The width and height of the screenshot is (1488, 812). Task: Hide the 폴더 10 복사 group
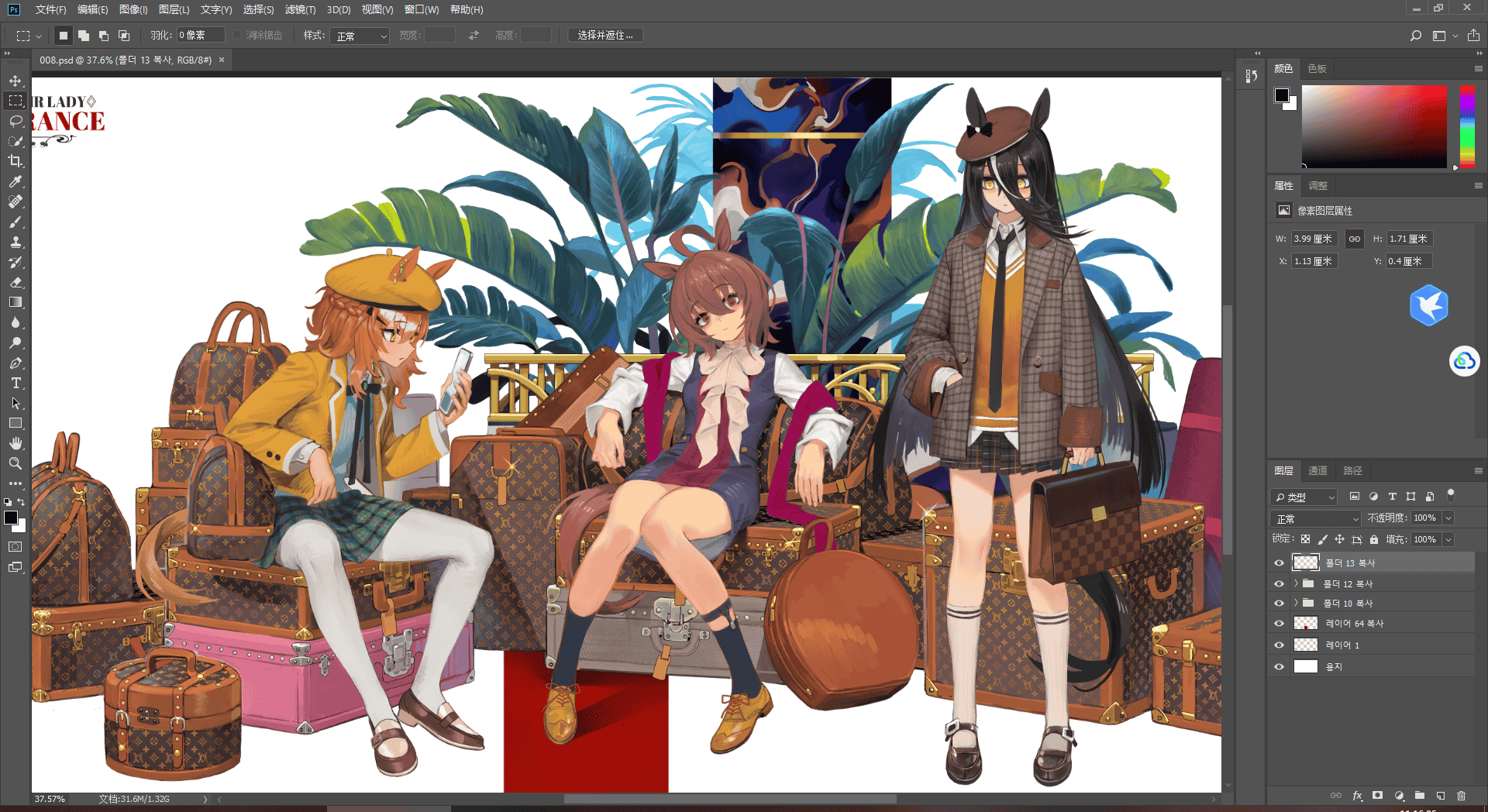(x=1279, y=603)
